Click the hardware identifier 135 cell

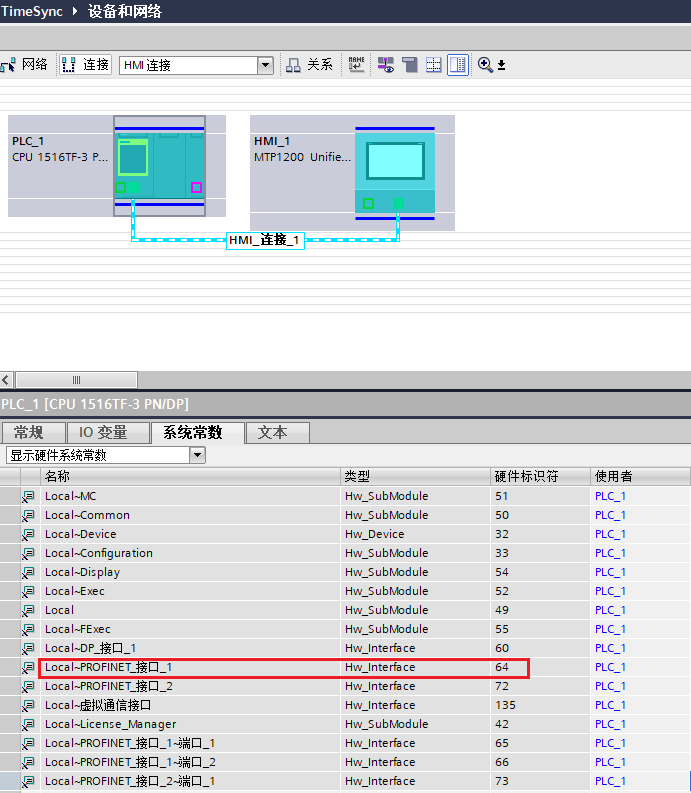coord(540,705)
